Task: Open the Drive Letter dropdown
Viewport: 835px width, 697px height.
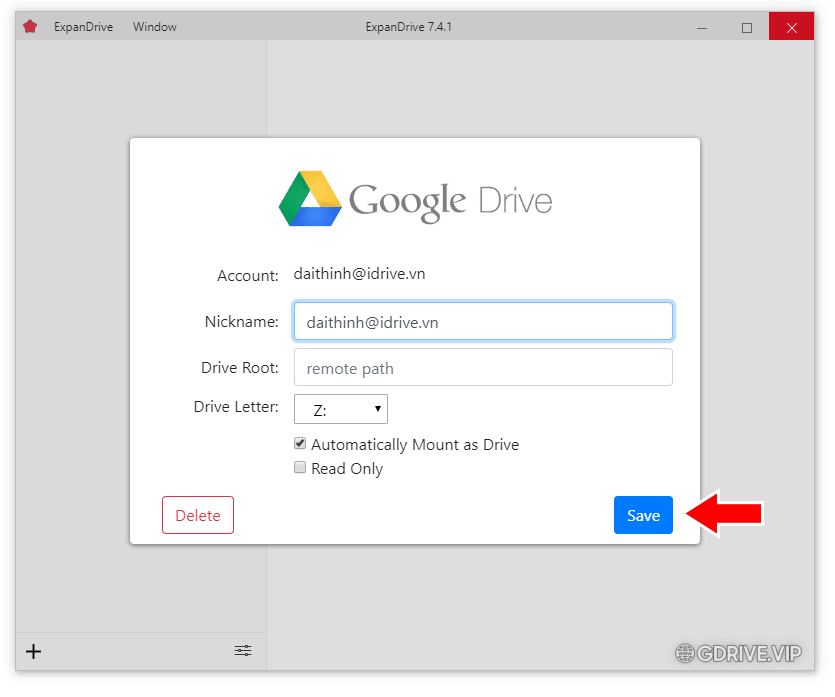Action: pyautogui.click(x=341, y=409)
